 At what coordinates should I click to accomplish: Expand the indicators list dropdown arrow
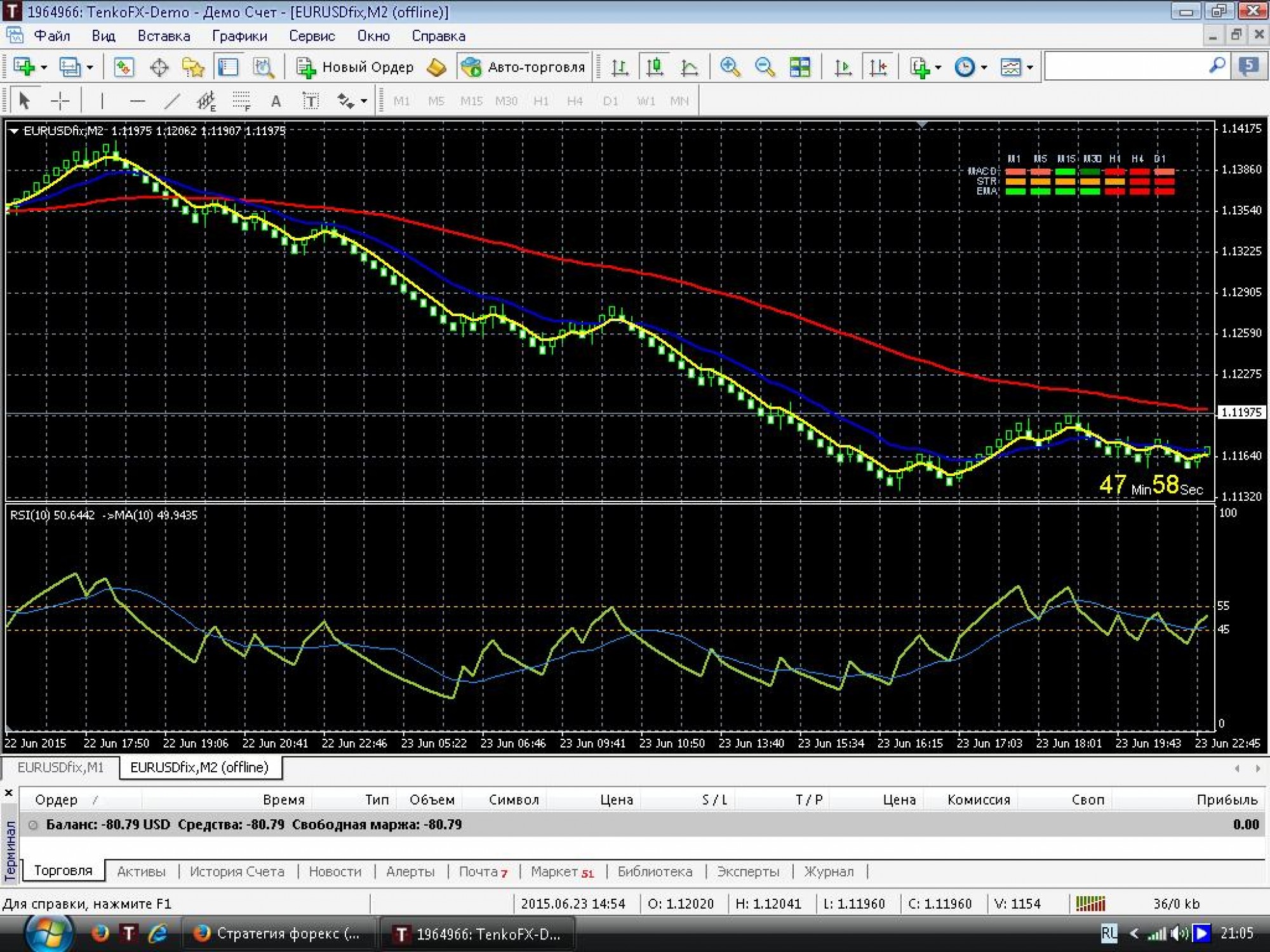tap(938, 67)
